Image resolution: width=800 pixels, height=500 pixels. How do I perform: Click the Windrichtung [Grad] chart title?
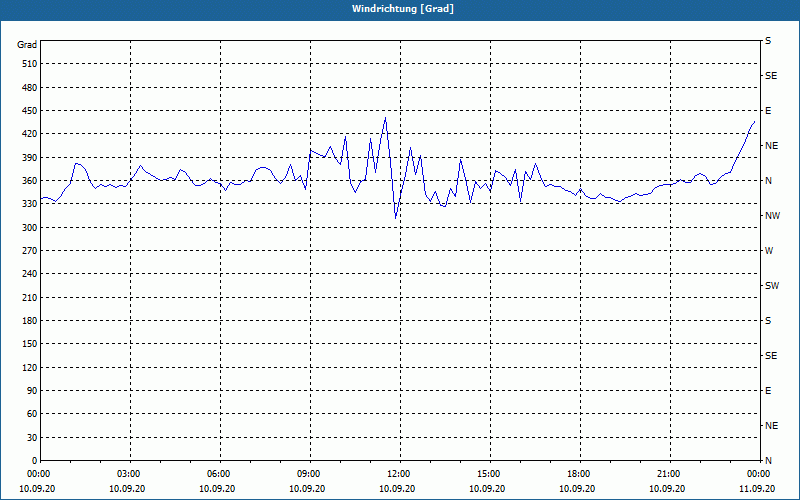tap(403, 9)
